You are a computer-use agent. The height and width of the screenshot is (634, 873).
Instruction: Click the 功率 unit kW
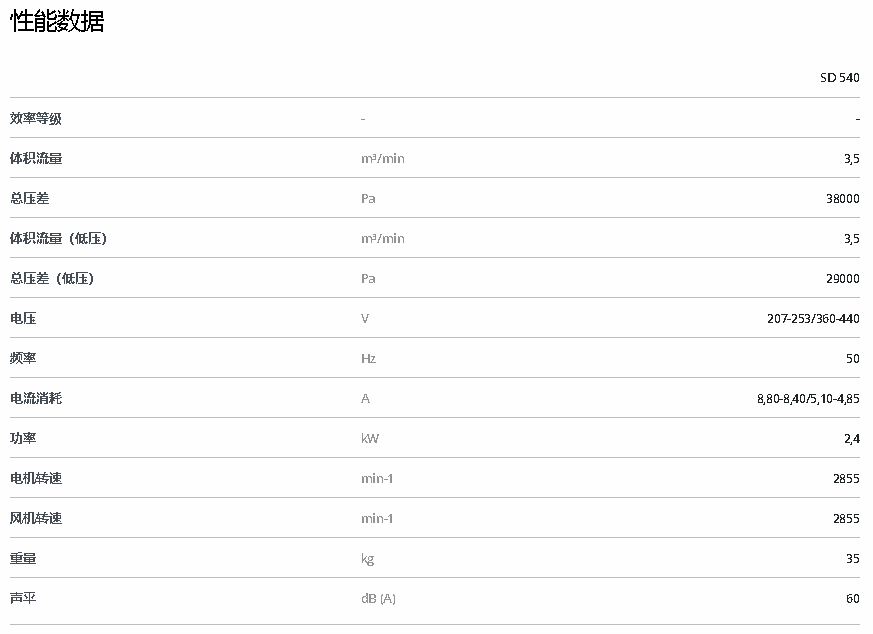click(x=370, y=439)
